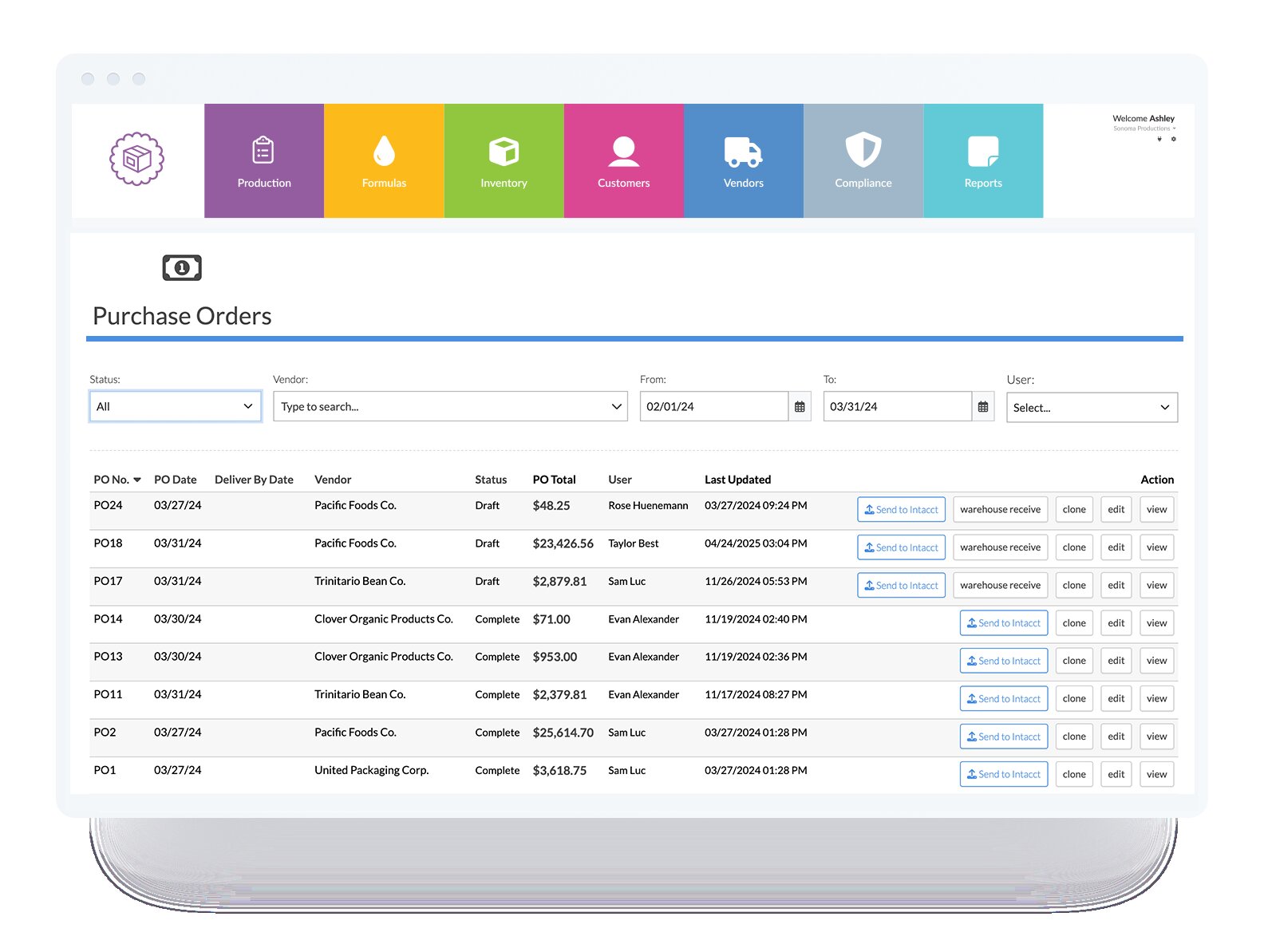Open the Reports module

(x=982, y=161)
